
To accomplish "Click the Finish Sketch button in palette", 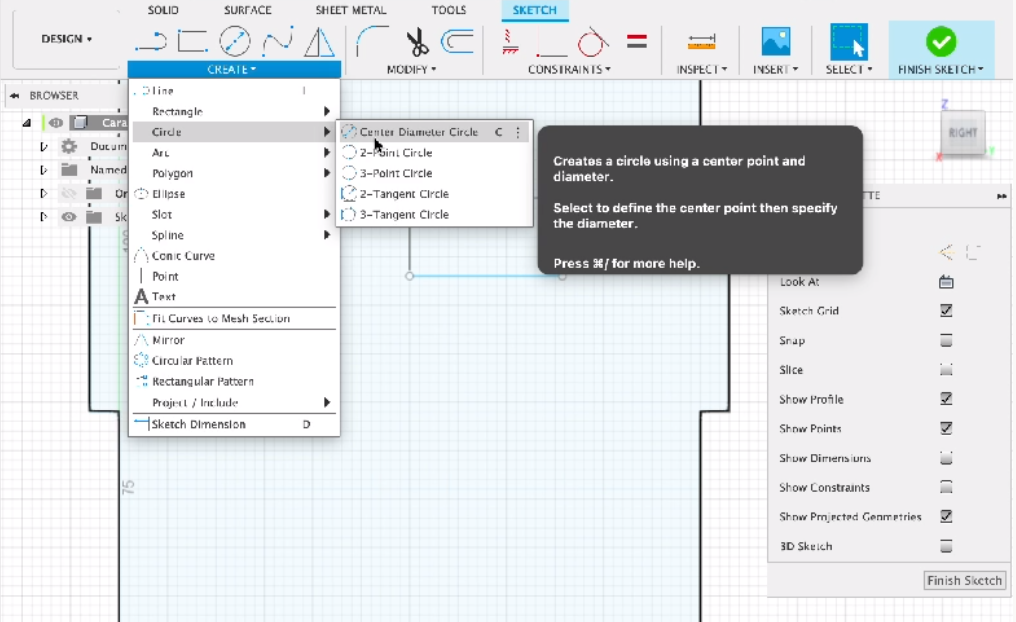I will (x=964, y=581).
